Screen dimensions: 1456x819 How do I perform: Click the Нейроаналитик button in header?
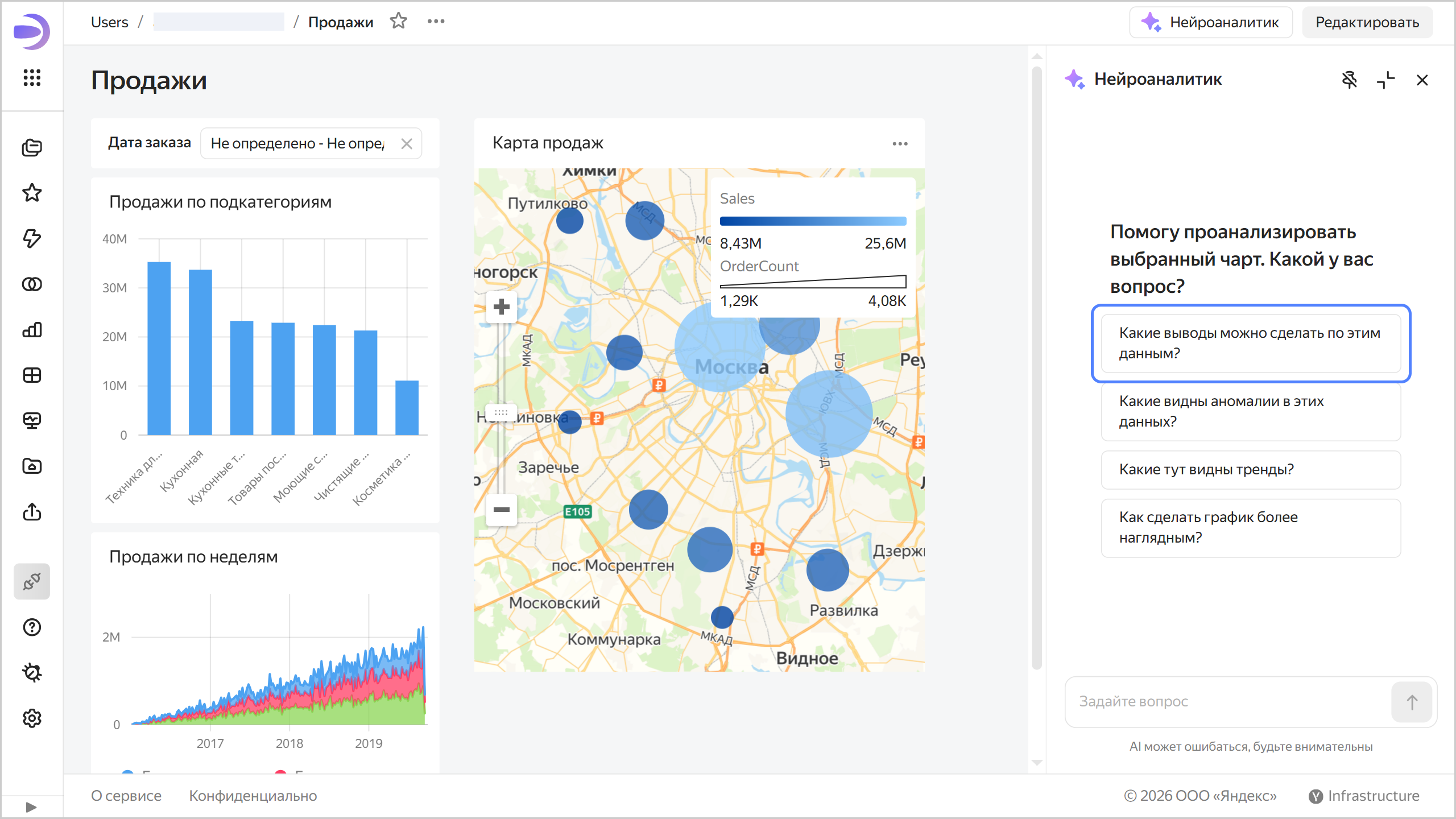[1211, 22]
